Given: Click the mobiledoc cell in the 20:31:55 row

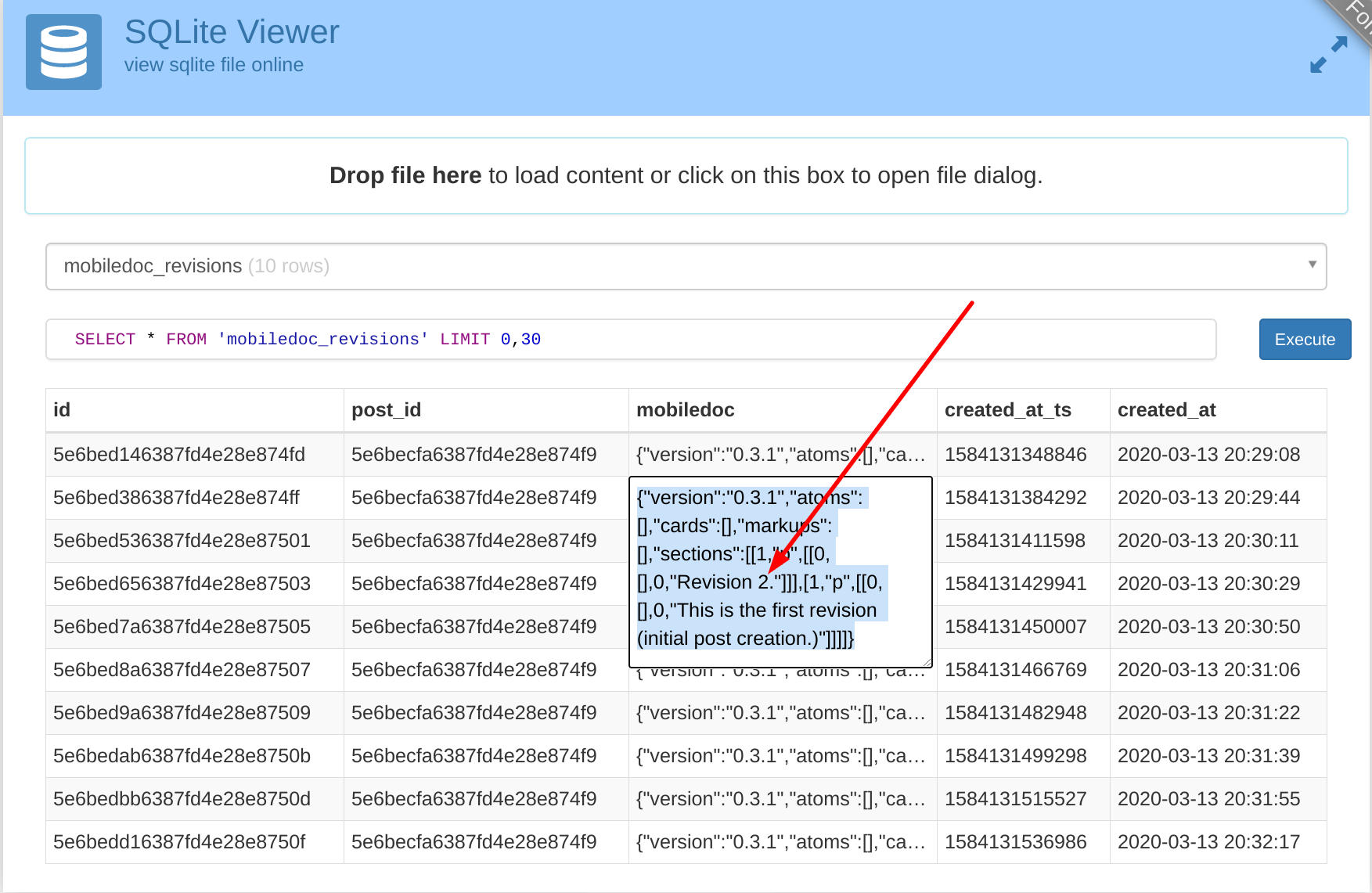Looking at the screenshot, I should click(x=783, y=799).
